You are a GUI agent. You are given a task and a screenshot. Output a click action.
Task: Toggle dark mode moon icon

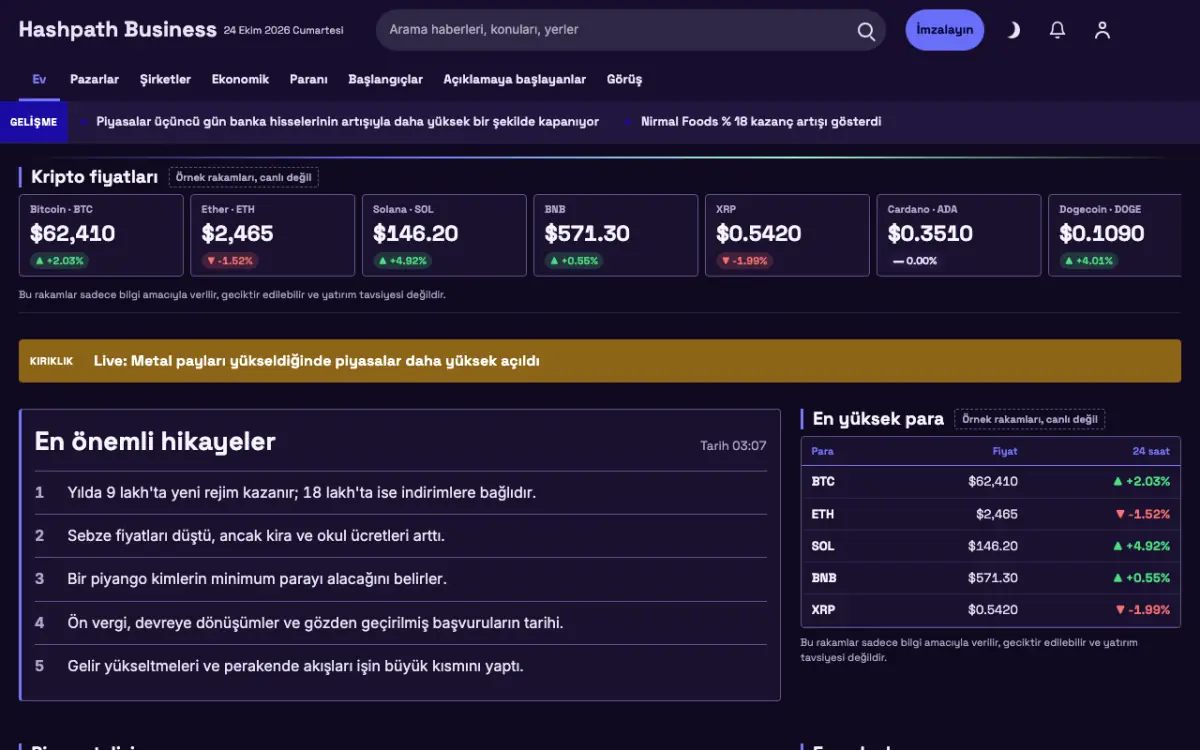pos(1013,30)
